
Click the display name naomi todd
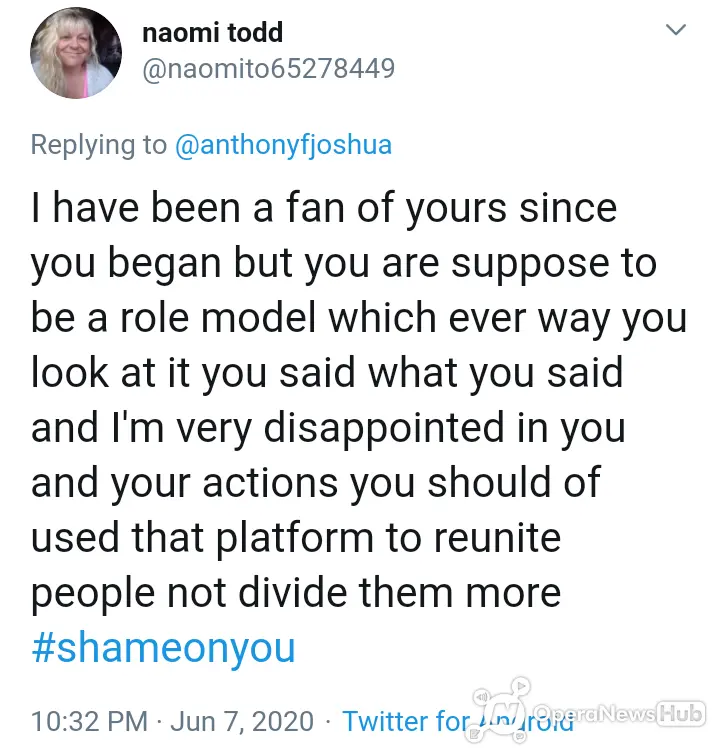(x=212, y=33)
